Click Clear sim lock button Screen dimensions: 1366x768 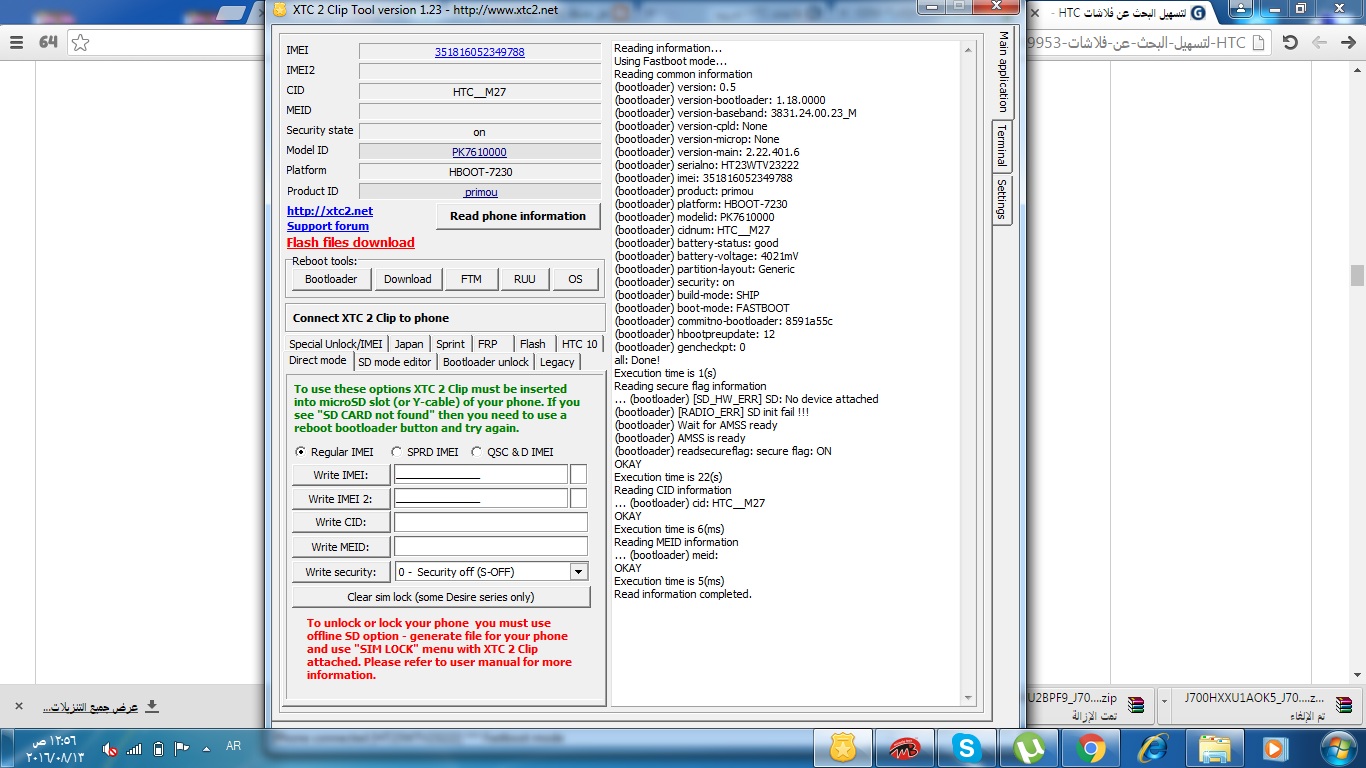point(441,597)
